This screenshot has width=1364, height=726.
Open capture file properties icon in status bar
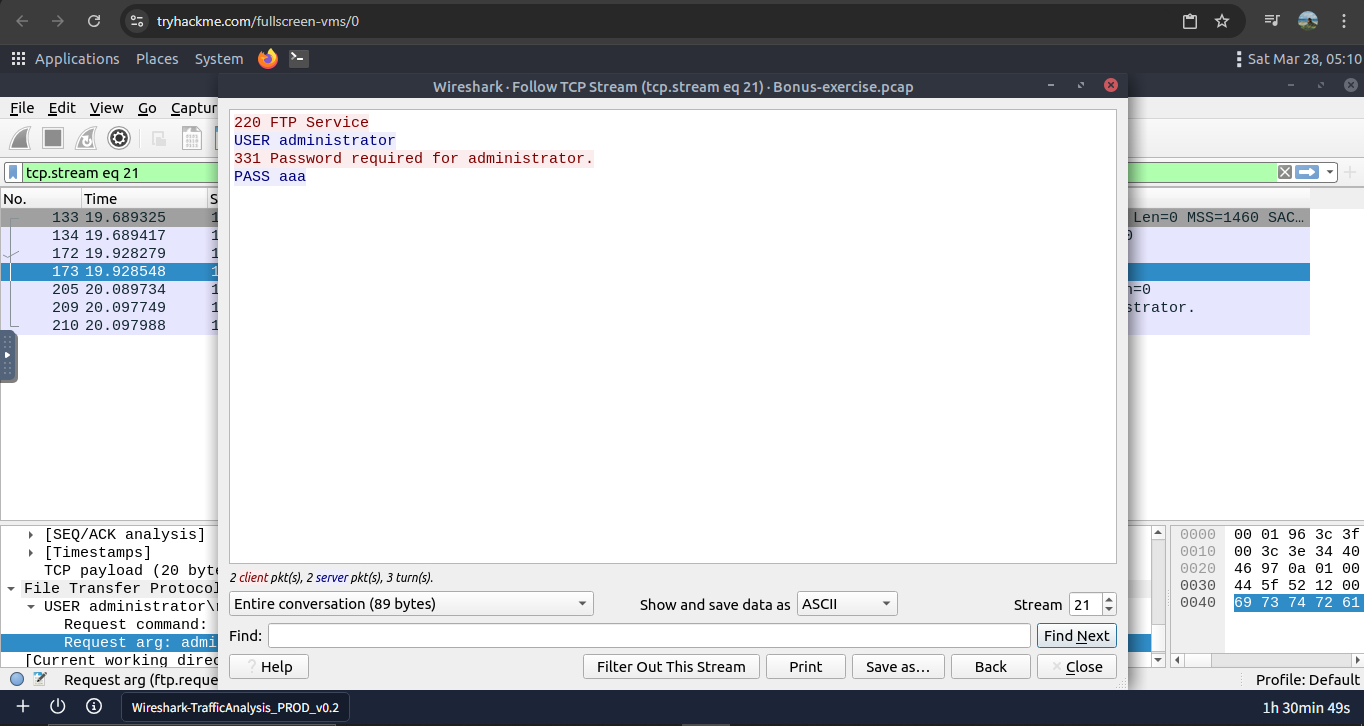[40, 680]
